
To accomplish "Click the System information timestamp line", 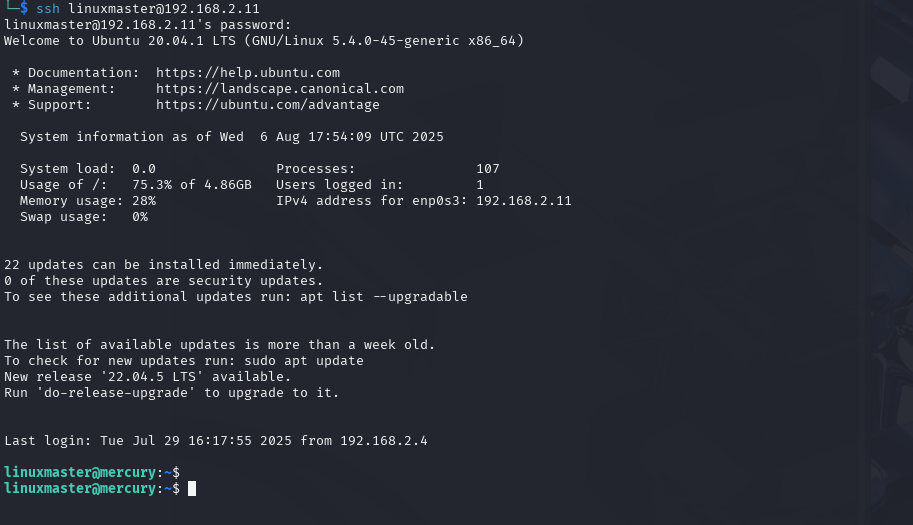I will [x=232, y=137].
